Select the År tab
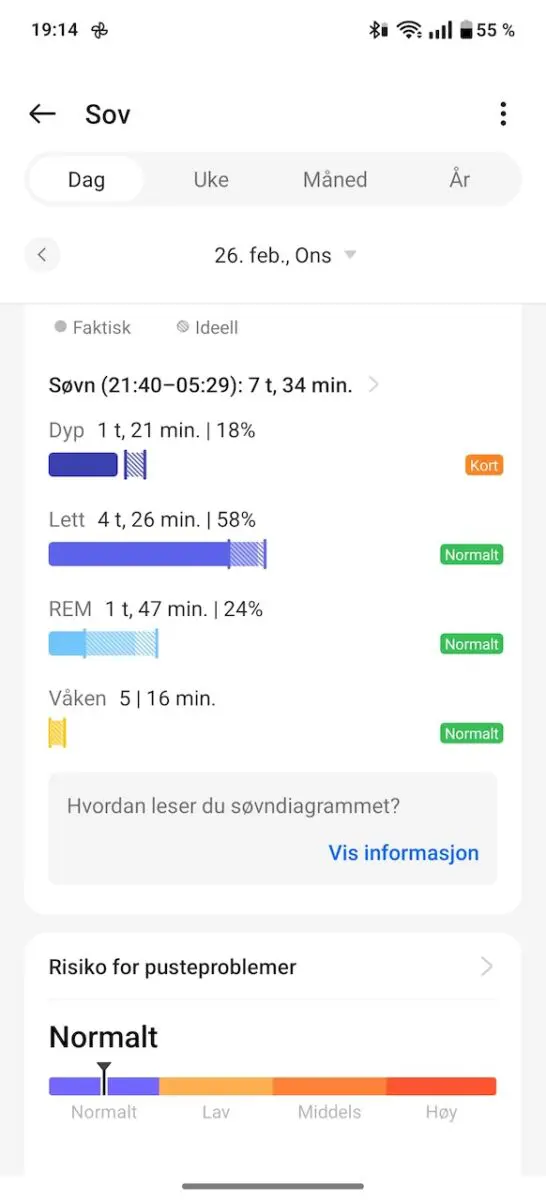 coord(460,180)
